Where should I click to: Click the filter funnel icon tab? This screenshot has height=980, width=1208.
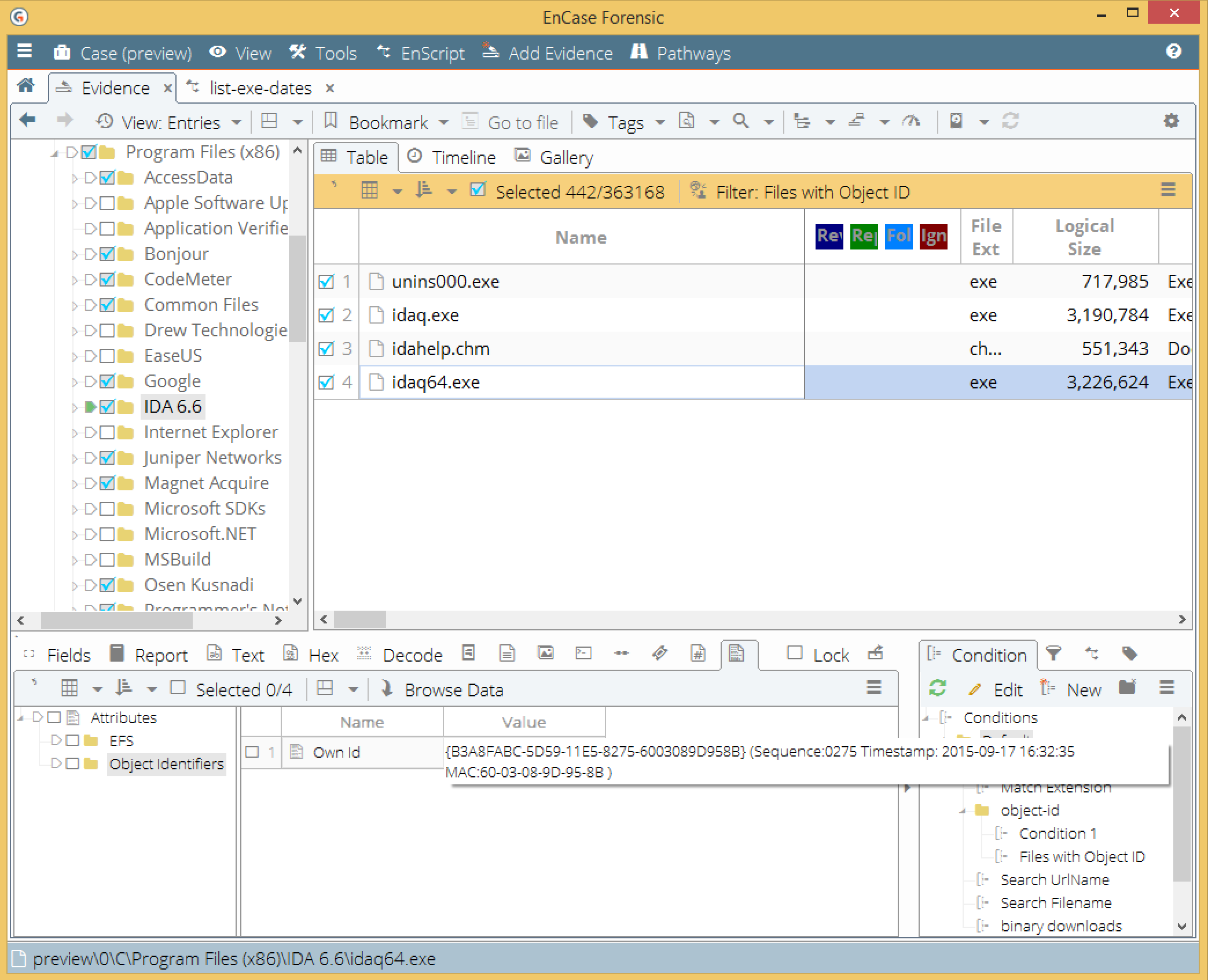[1053, 654]
